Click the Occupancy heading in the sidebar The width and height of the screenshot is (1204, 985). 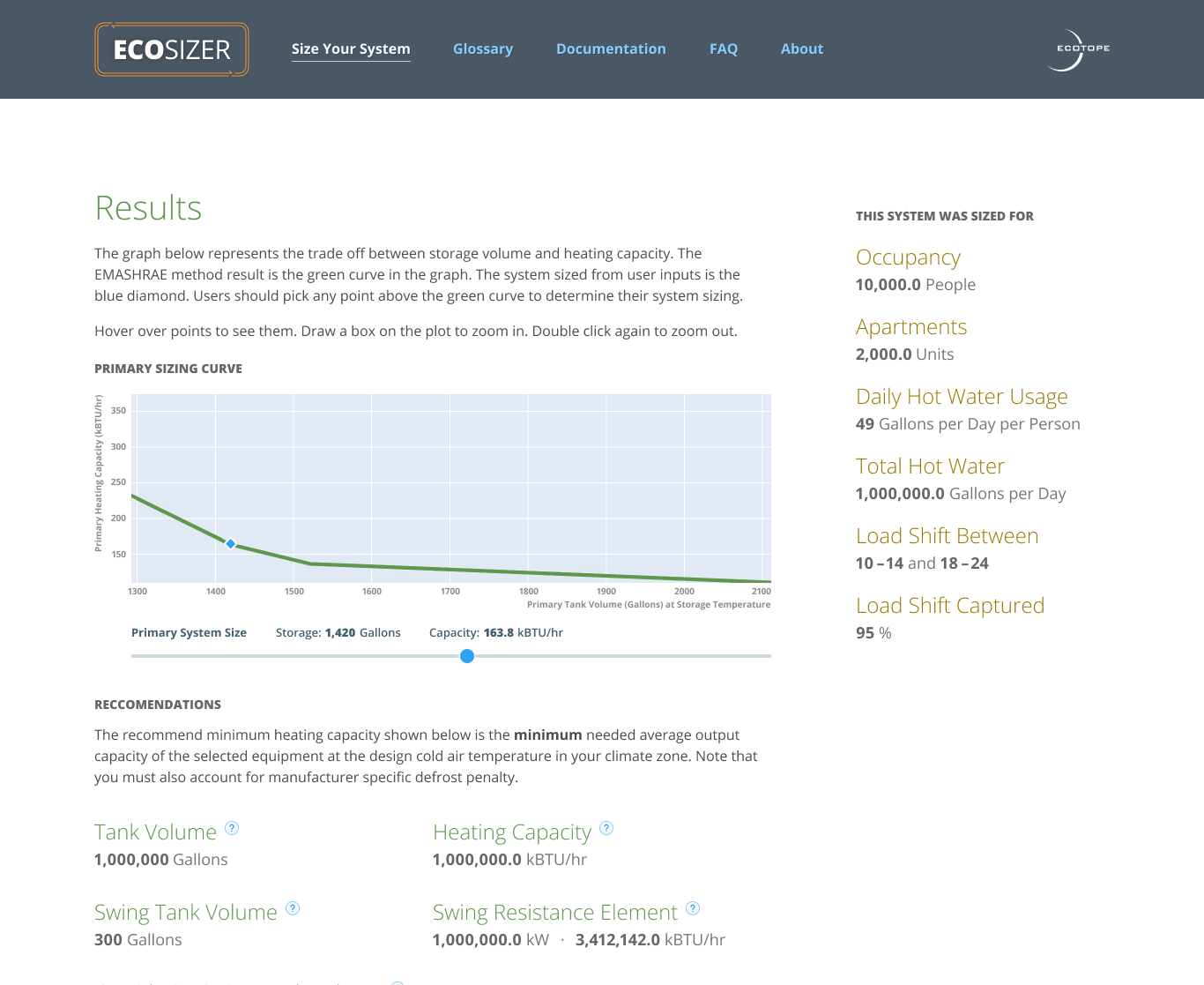(909, 257)
